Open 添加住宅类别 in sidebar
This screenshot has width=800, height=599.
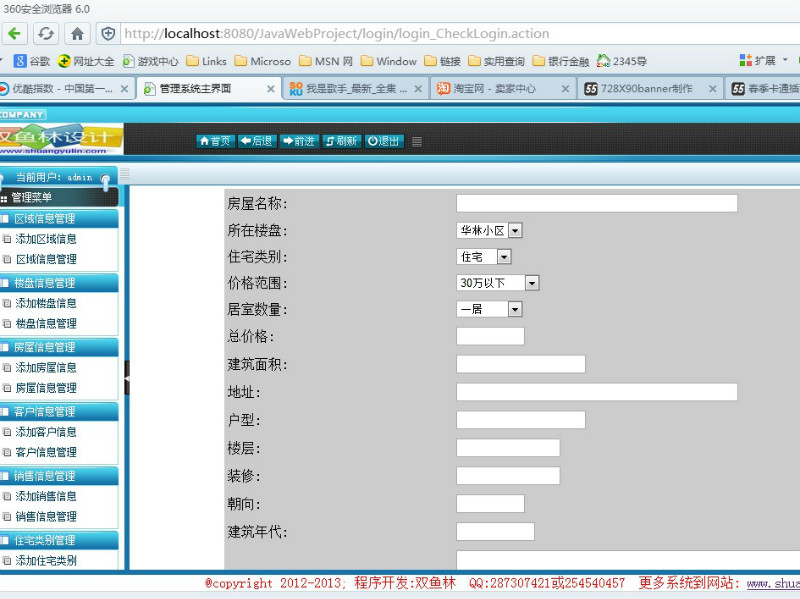[46, 560]
